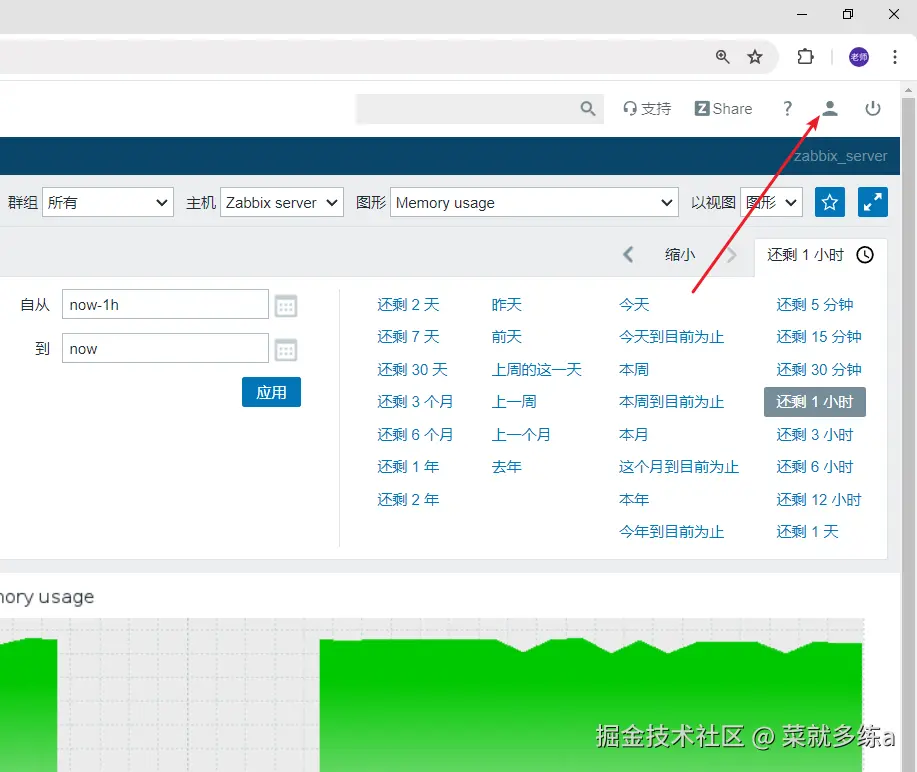Select 本周 time range
Screen dimensions: 917x772
point(634,370)
